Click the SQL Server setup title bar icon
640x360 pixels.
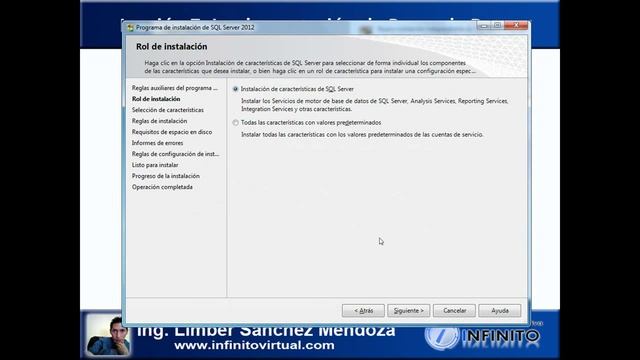coord(130,27)
